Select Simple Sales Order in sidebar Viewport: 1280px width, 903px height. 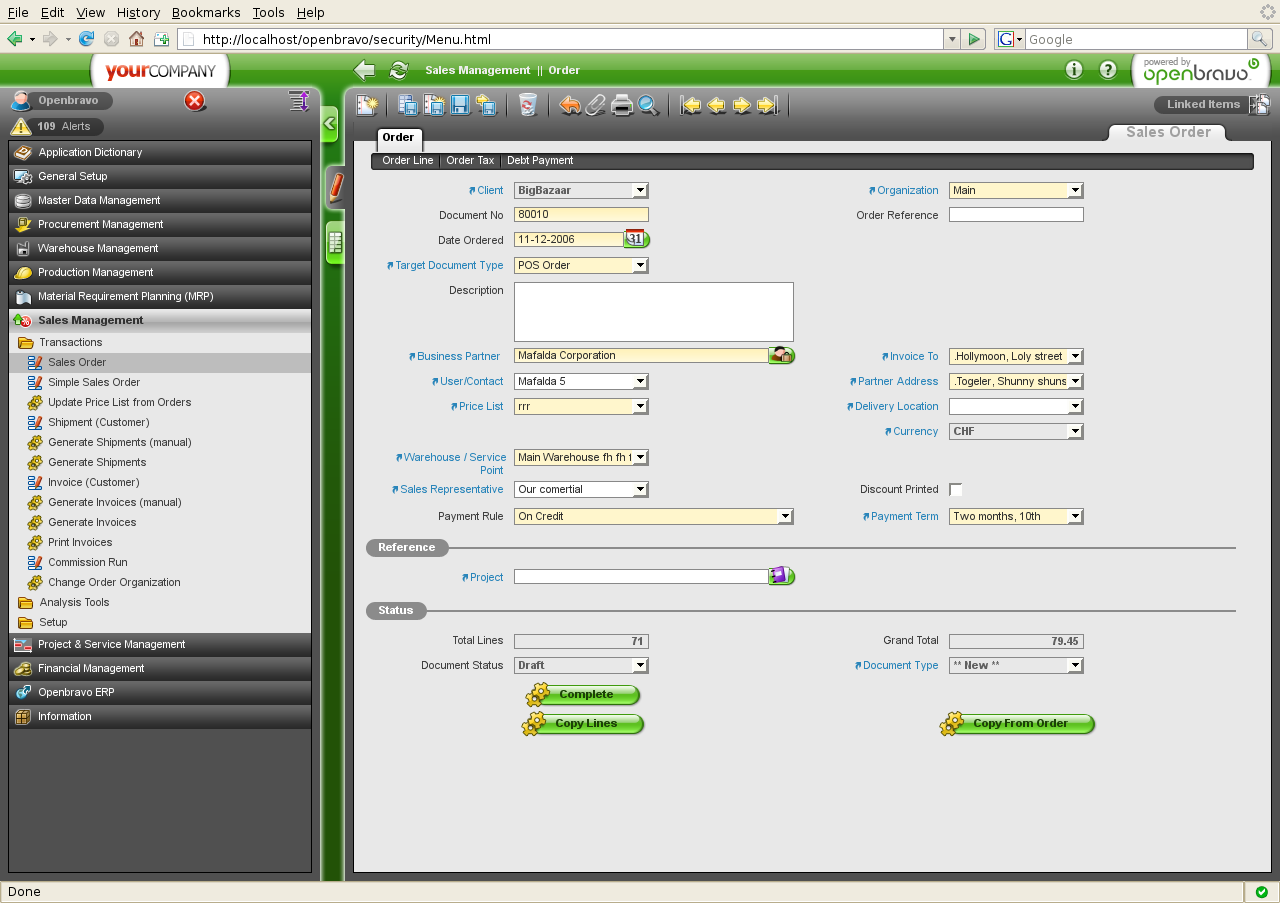coord(94,382)
